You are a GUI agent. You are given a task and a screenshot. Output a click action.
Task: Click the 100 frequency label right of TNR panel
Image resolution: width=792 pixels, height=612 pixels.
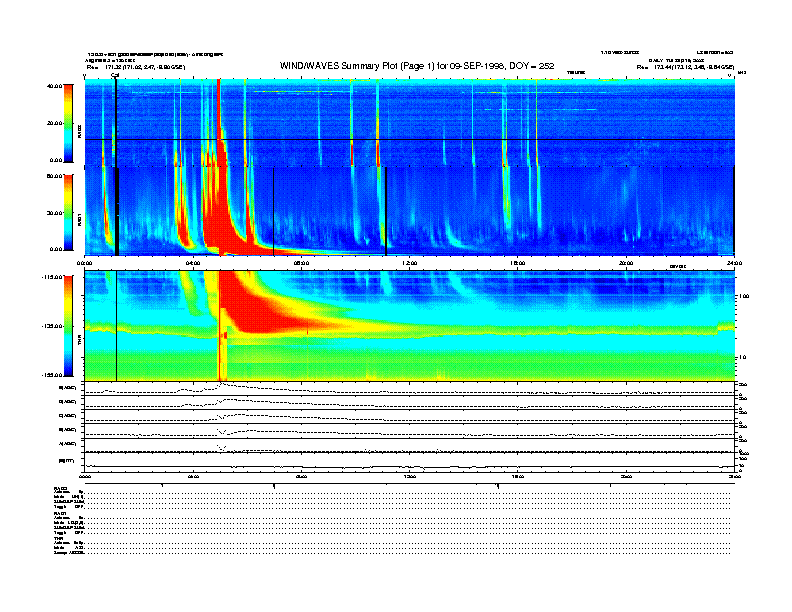point(743,296)
